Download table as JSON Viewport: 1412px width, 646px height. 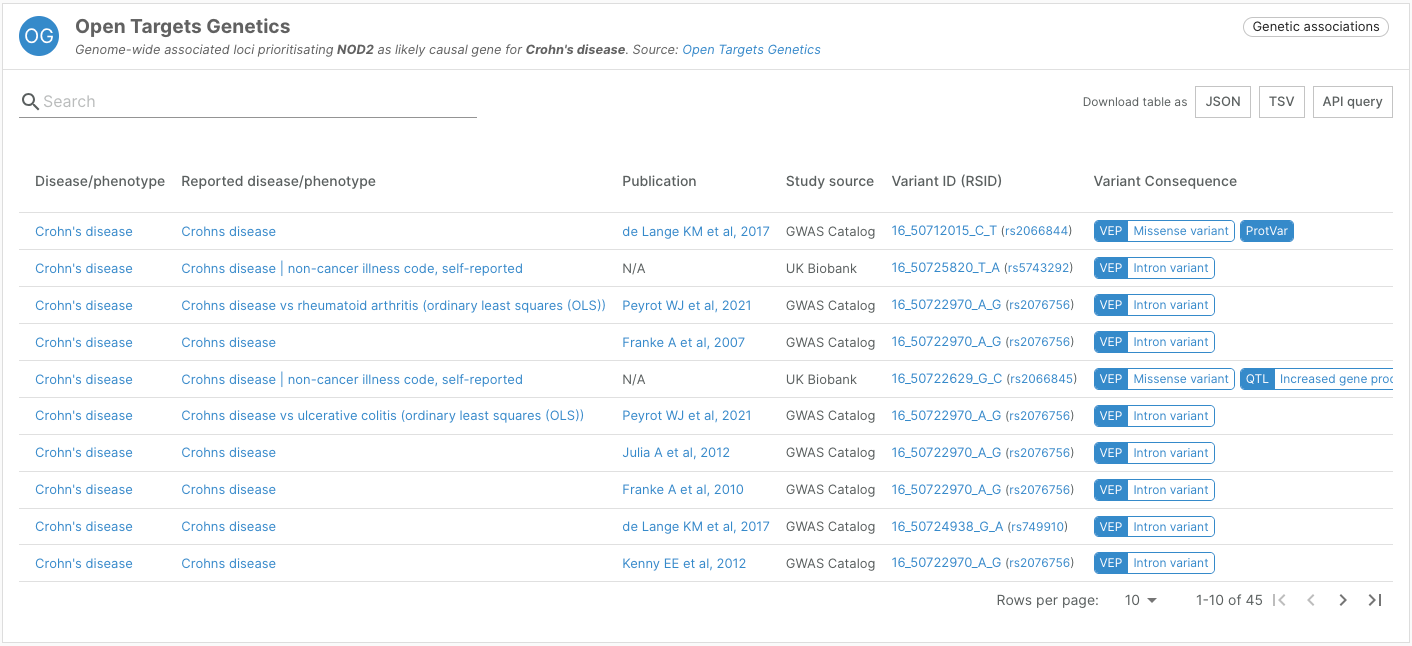click(1223, 101)
